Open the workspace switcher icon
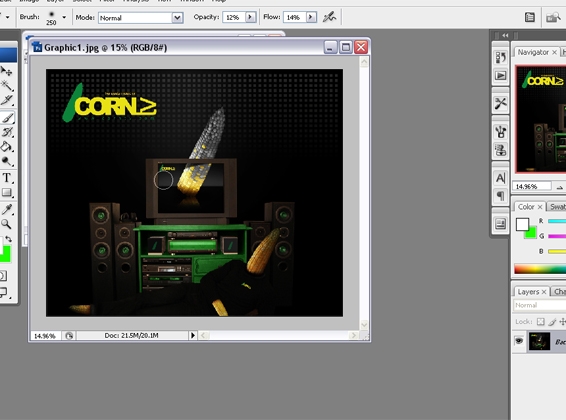This screenshot has width=566, height=420. click(x=553, y=17)
